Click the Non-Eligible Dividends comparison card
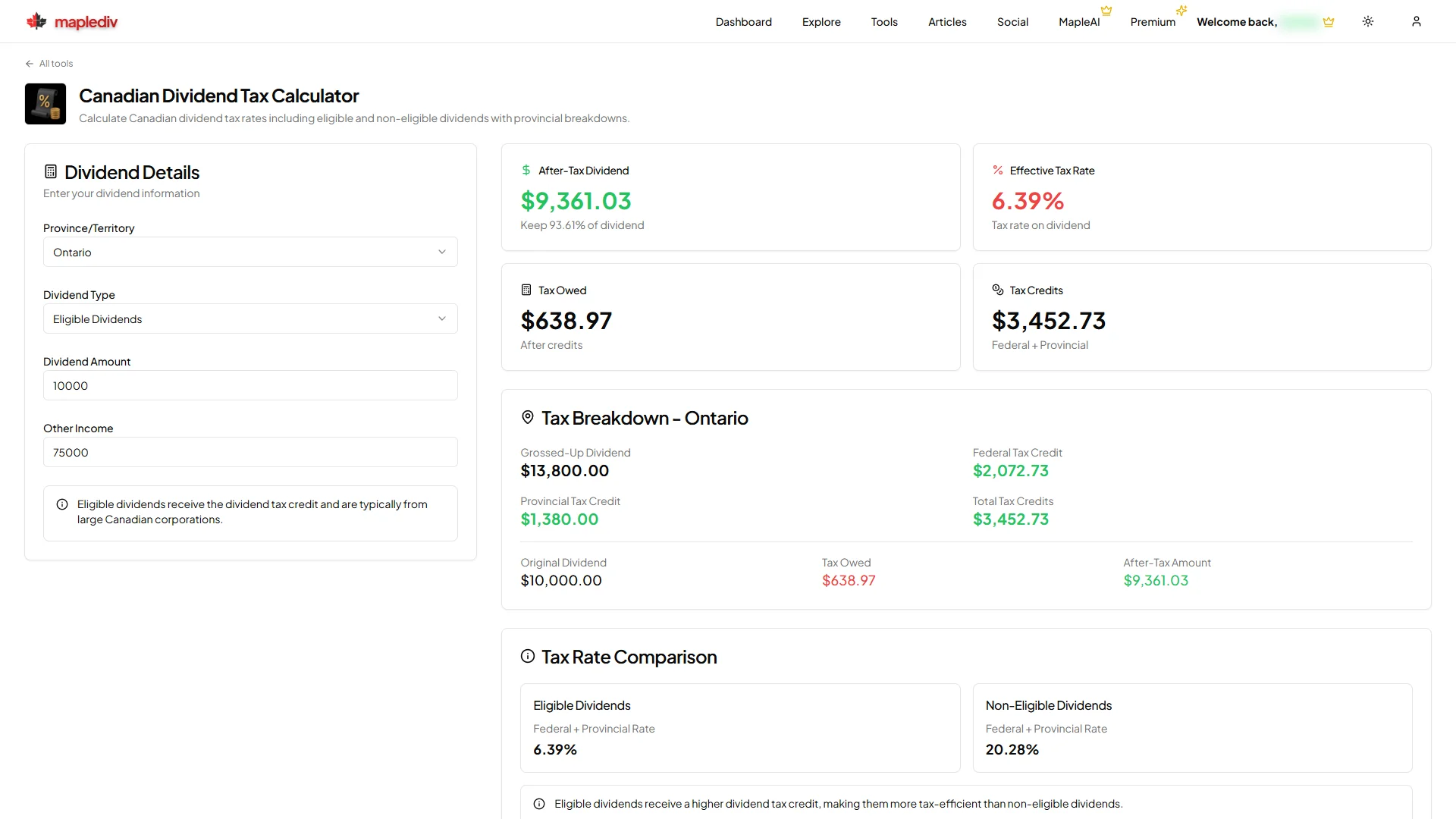Image resolution: width=1456 pixels, height=819 pixels. pyautogui.click(x=1192, y=728)
